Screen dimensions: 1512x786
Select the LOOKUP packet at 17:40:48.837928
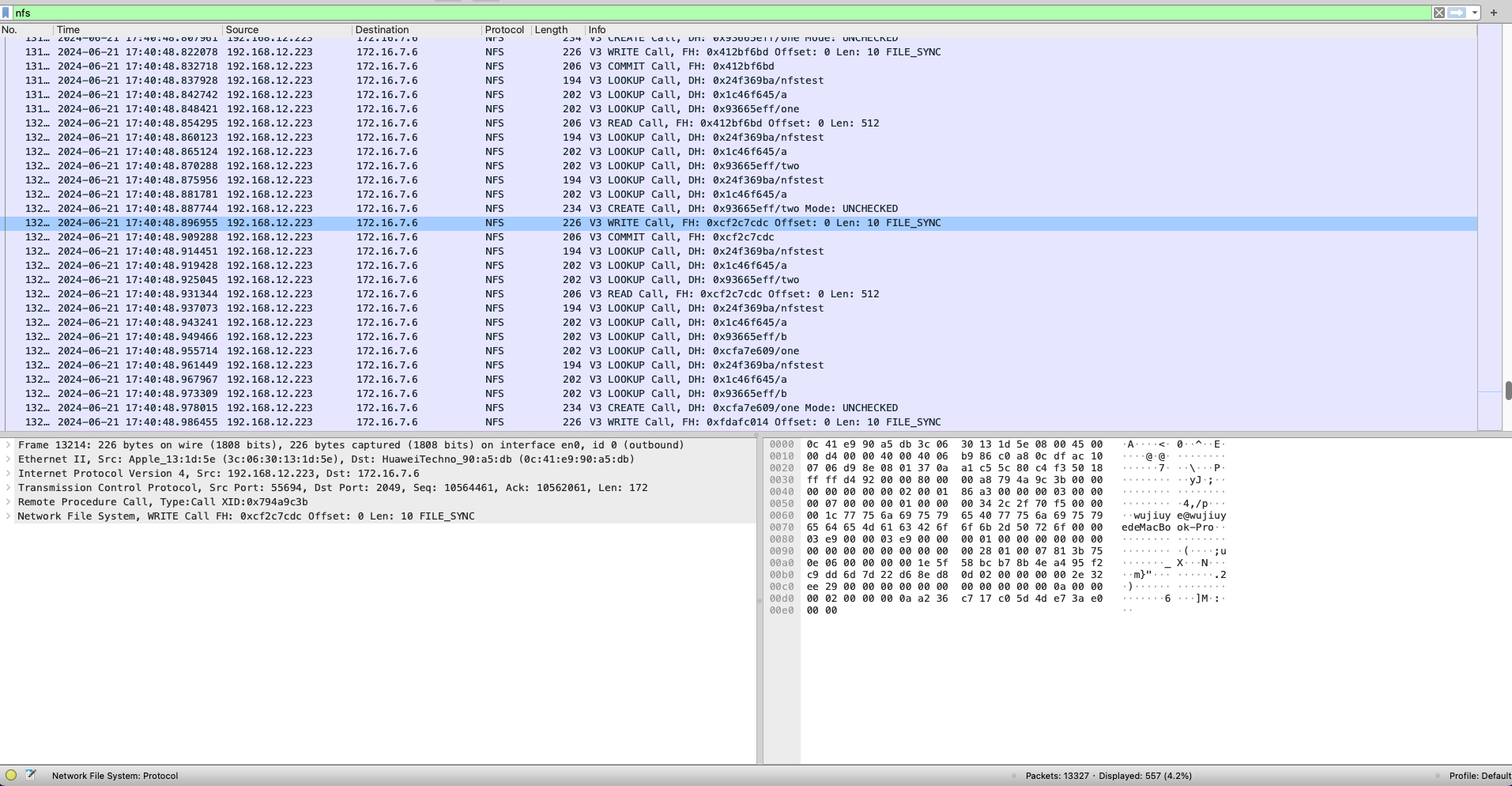coord(738,81)
